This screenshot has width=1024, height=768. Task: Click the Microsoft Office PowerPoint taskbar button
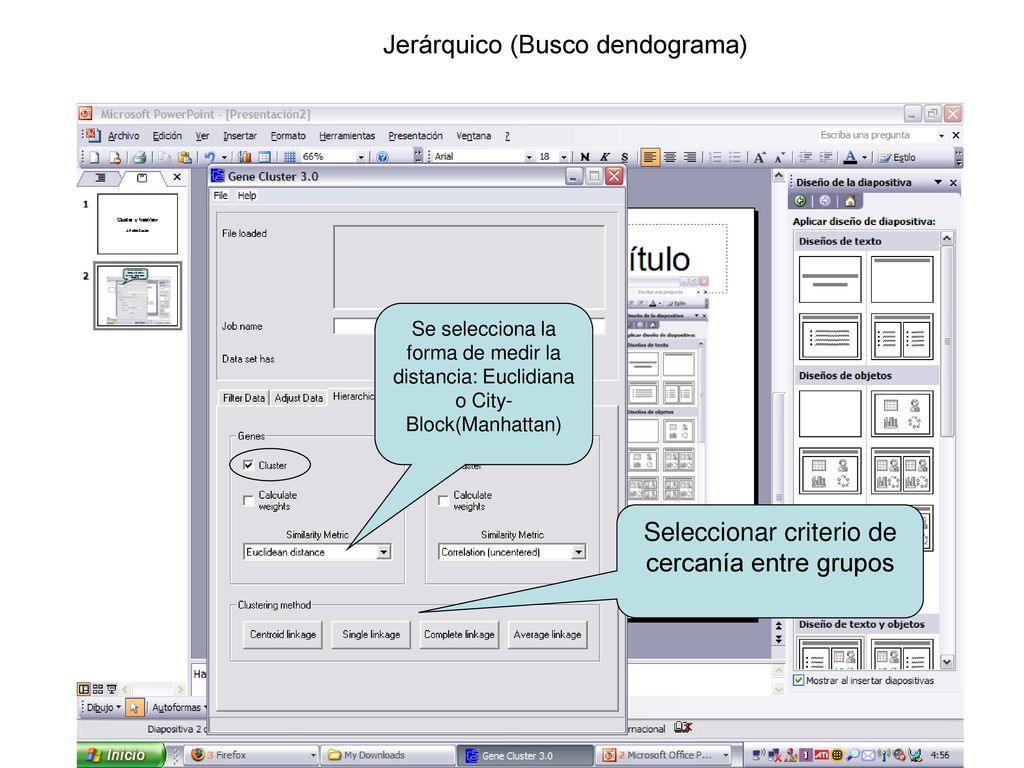(x=665, y=756)
